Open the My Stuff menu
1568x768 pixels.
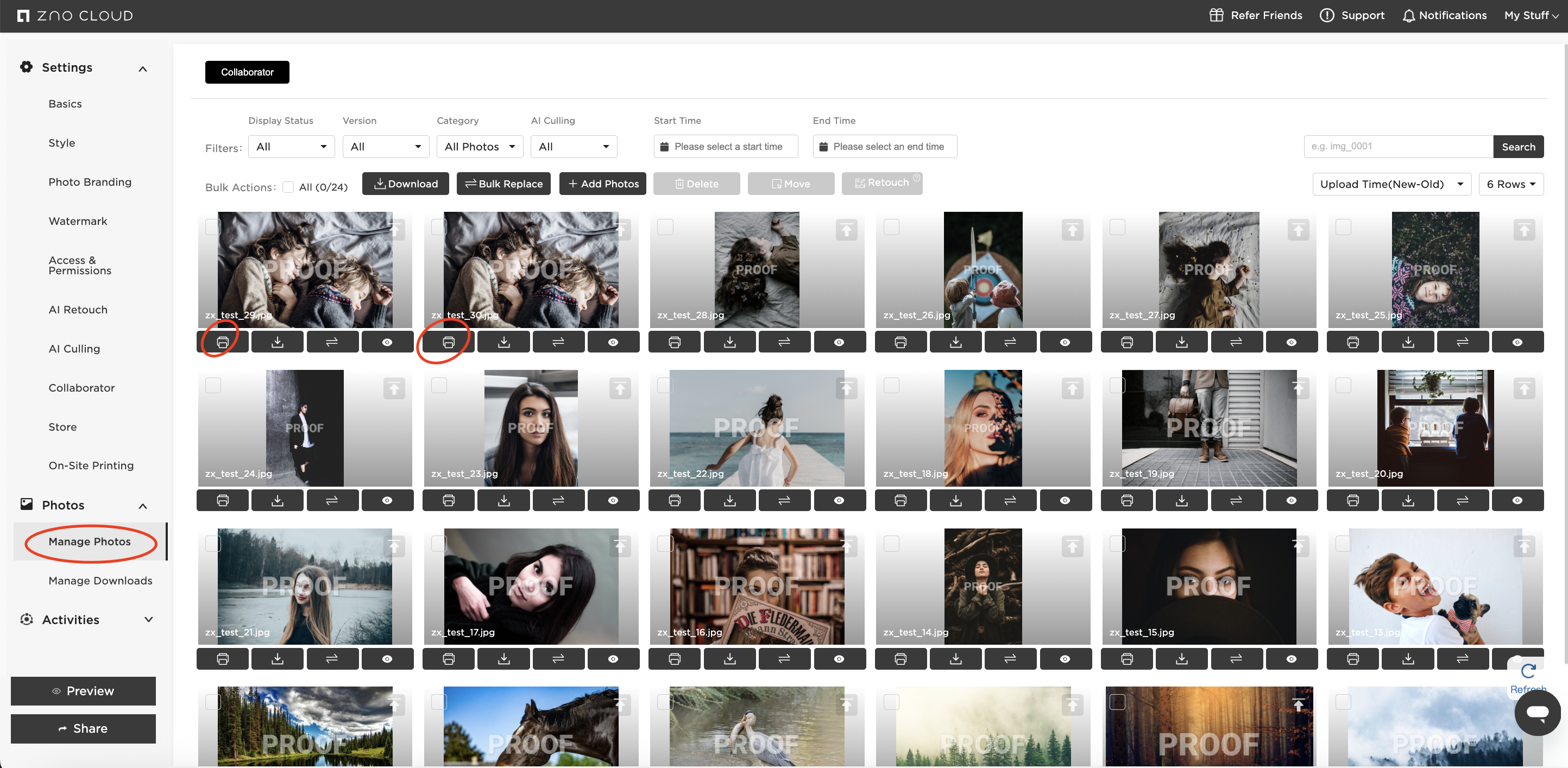pyautogui.click(x=1529, y=15)
